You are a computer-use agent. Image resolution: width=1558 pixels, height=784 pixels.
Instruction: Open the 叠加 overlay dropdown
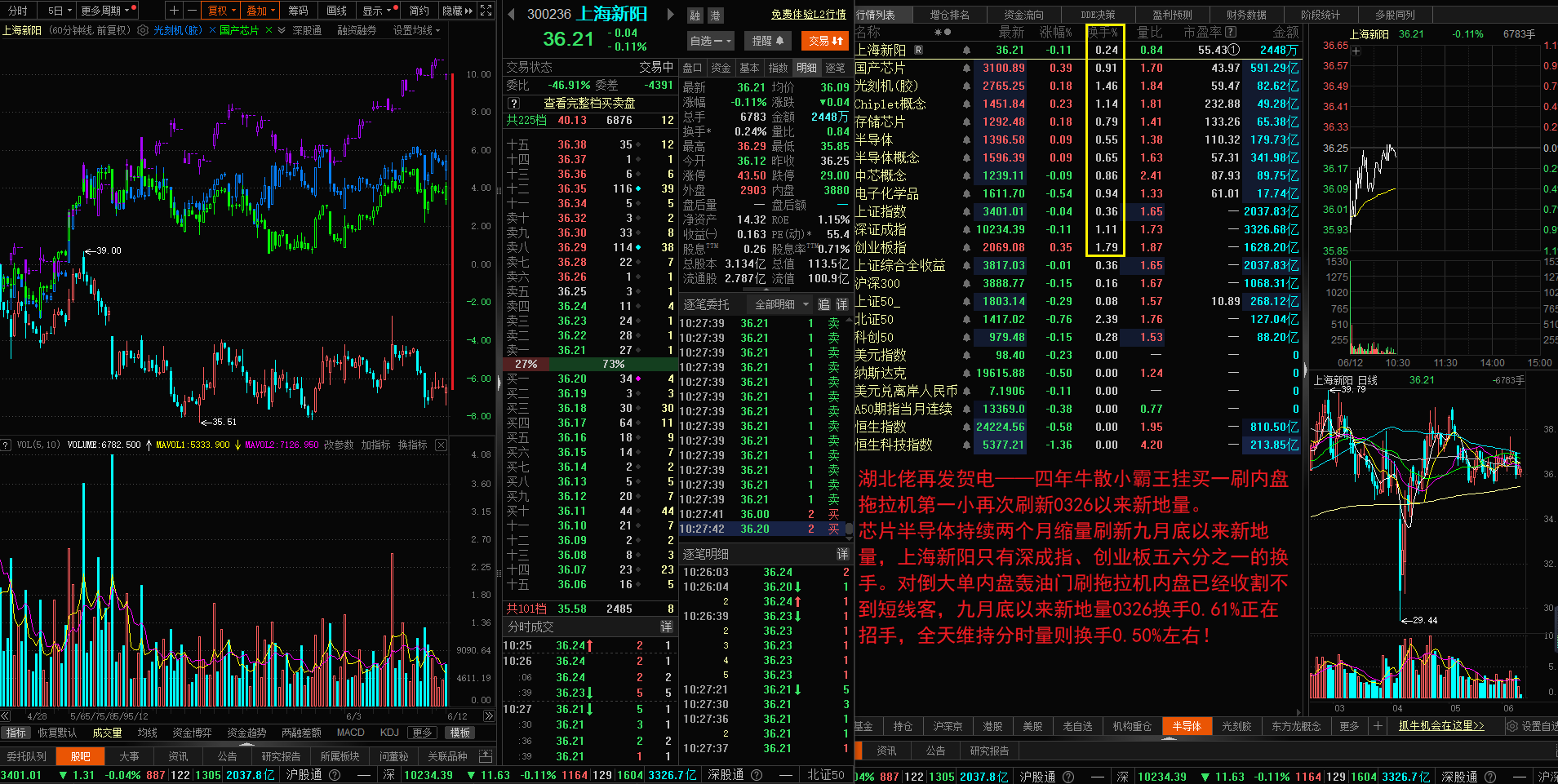[x=260, y=11]
